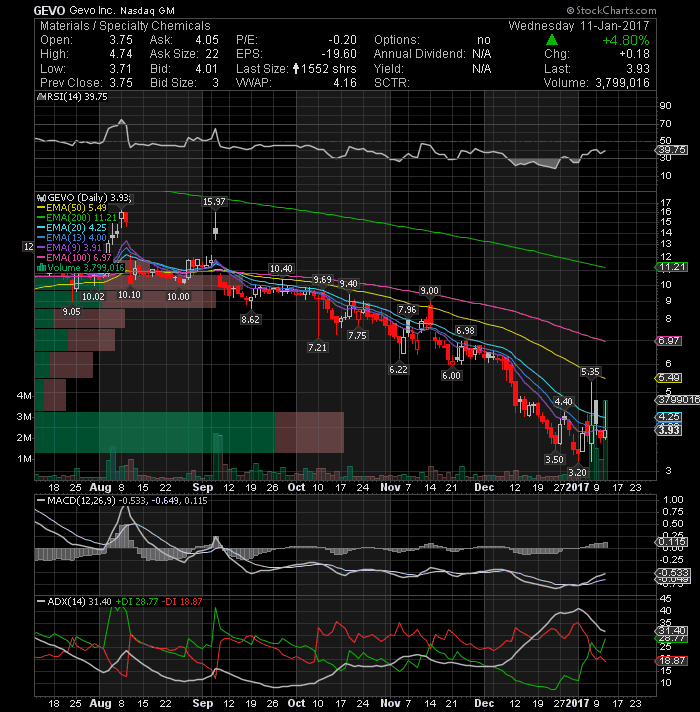Image resolution: width=700 pixels, height=712 pixels.
Task: Click the GEVO (Daily) 3.93 legend entry
Action: pyautogui.click(x=89, y=198)
